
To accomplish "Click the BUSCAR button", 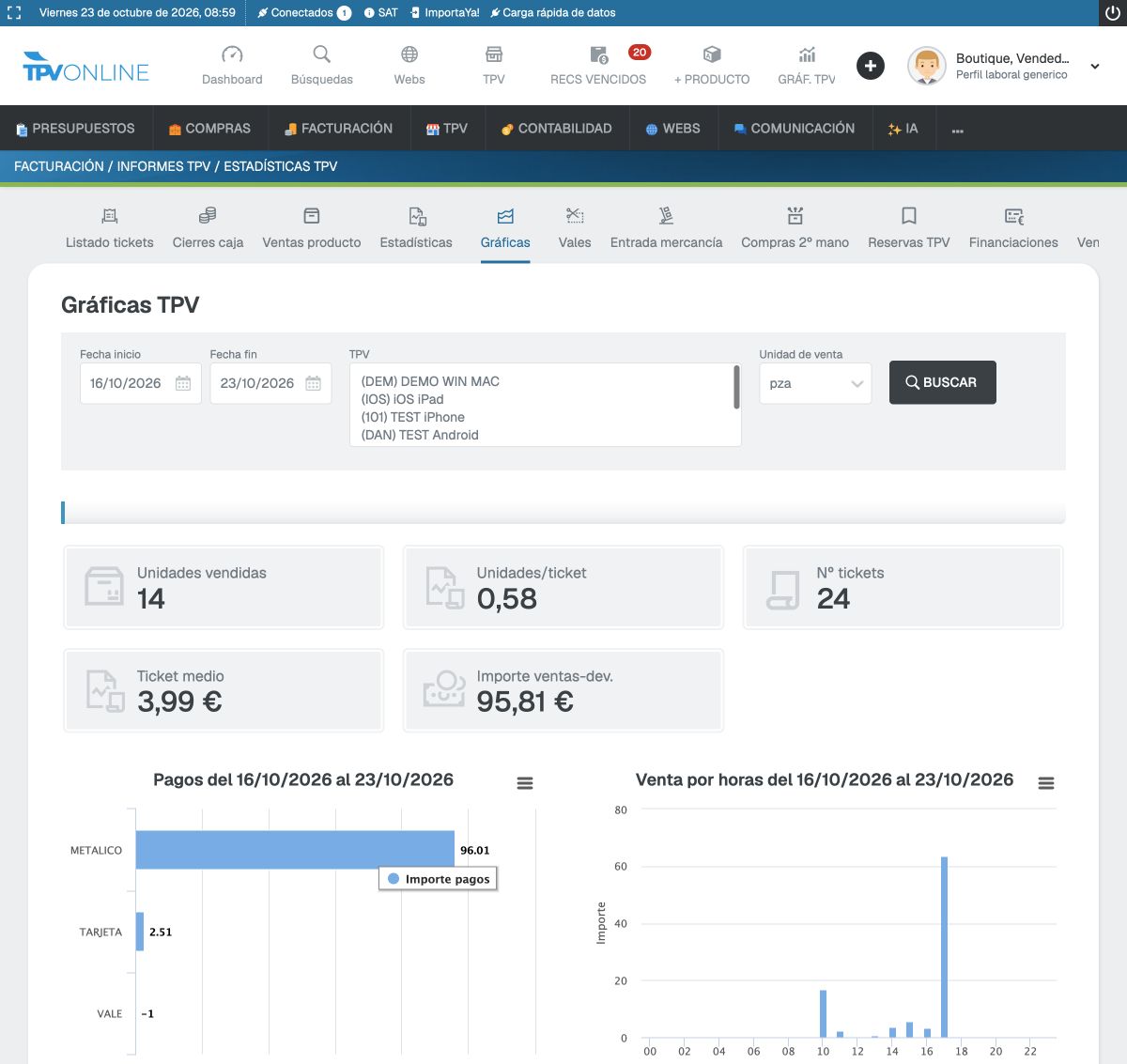I will point(943,382).
